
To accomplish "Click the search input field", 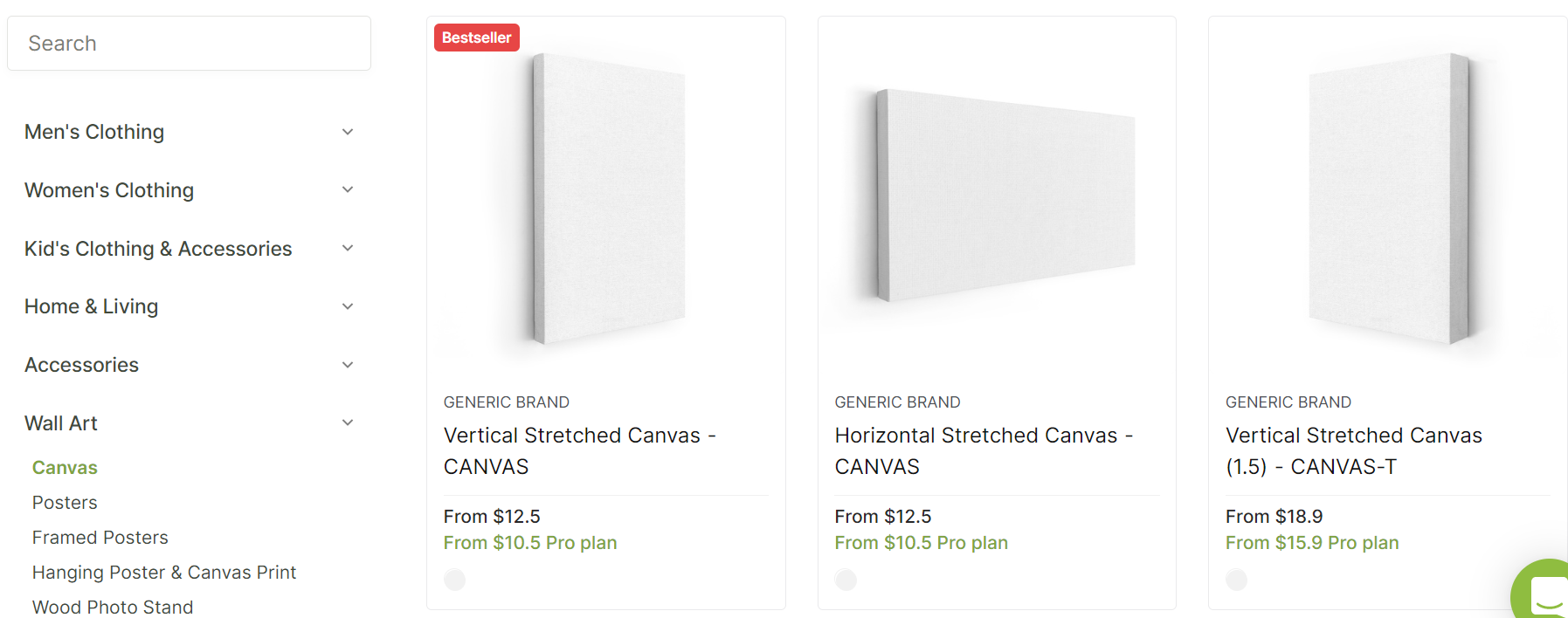I will pyautogui.click(x=189, y=43).
